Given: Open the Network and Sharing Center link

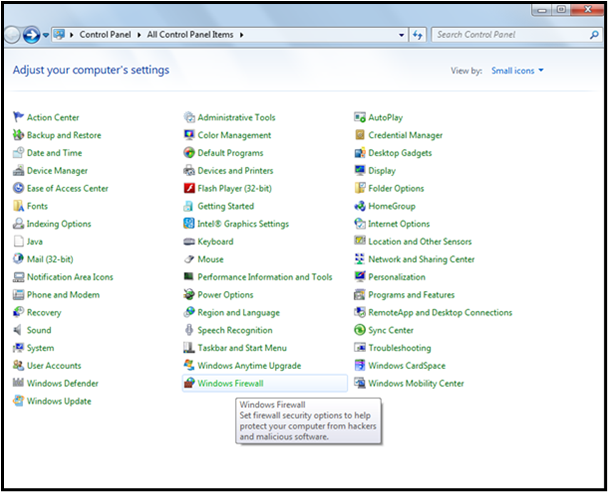Looking at the screenshot, I should pyautogui.click(x=421, y=259).
